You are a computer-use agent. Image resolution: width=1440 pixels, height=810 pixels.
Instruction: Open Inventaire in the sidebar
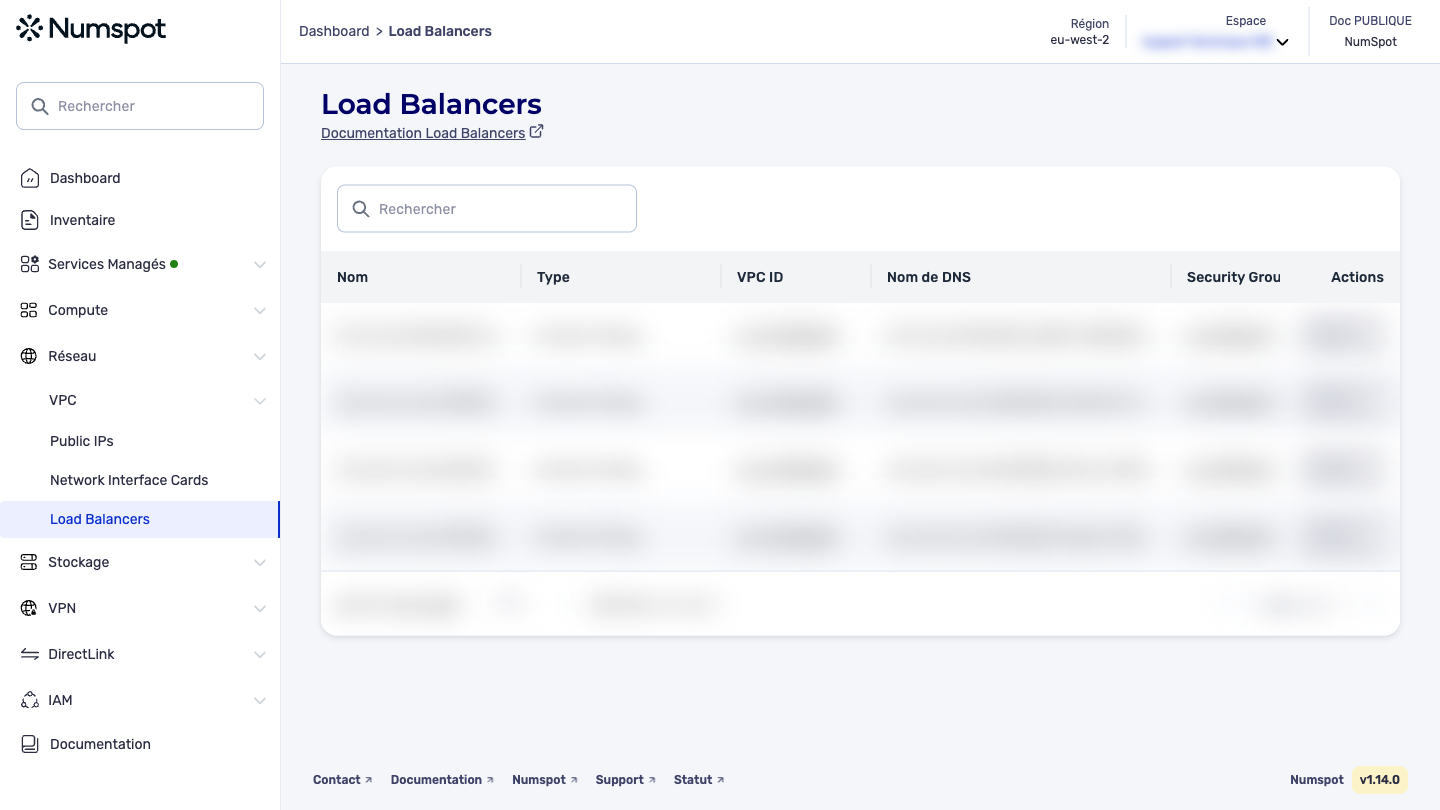click(82, 220)
